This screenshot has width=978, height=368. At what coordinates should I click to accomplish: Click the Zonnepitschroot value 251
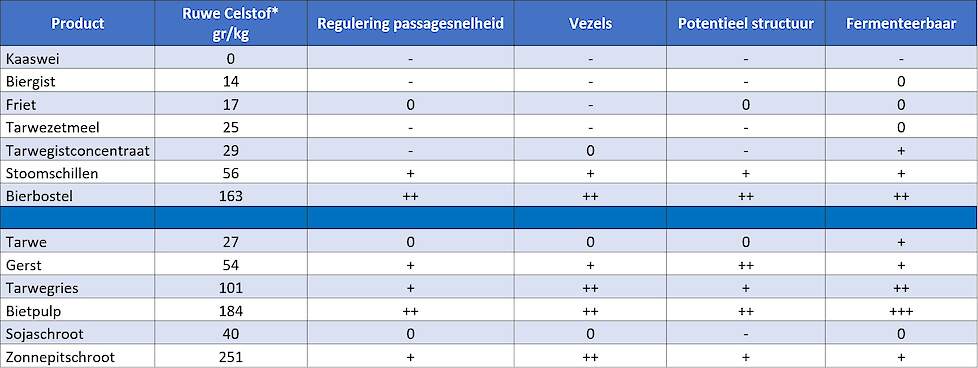(x=231, y=356)
